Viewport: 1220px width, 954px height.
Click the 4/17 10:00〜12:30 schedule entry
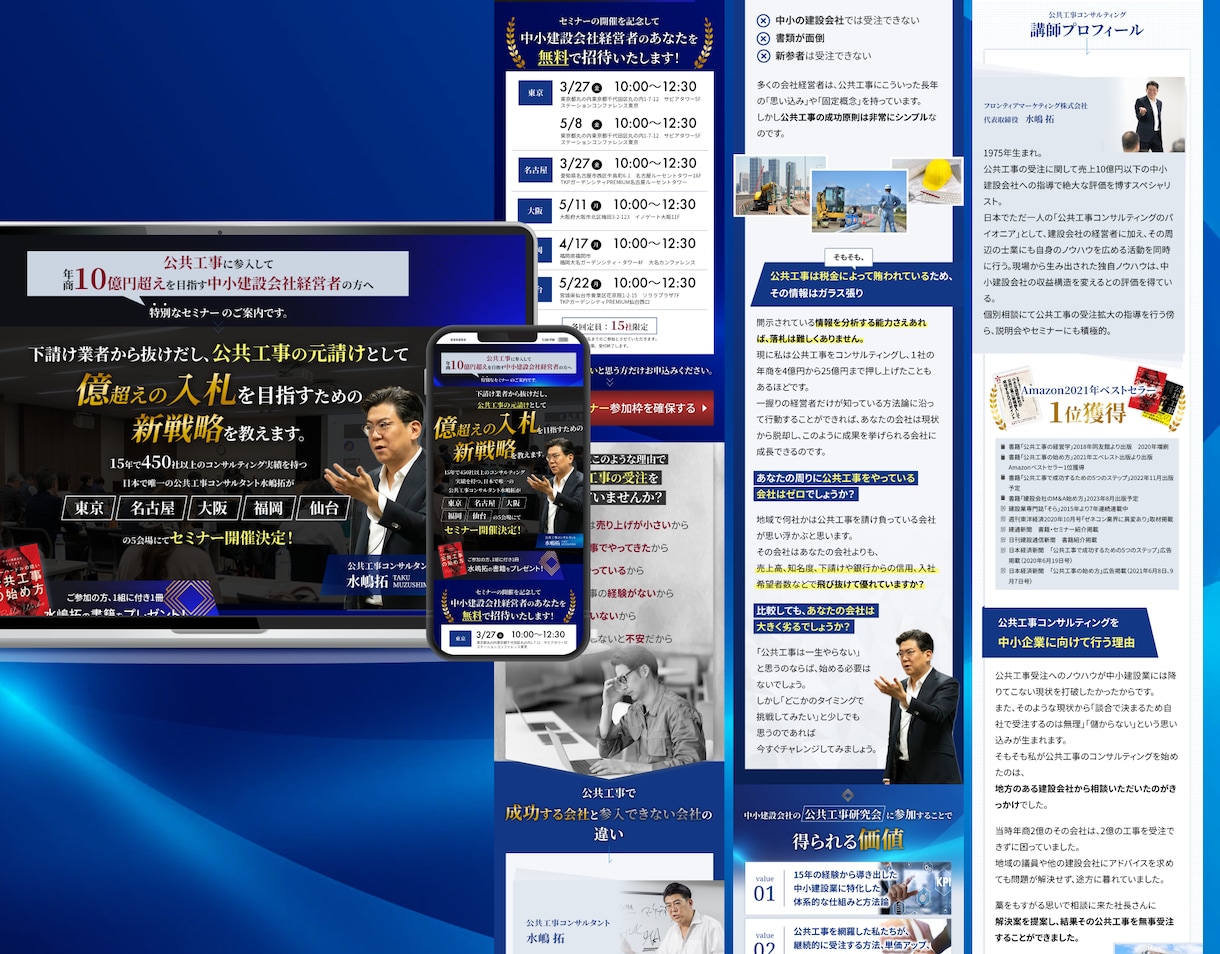pyautogui.click(x=628, y=250)
